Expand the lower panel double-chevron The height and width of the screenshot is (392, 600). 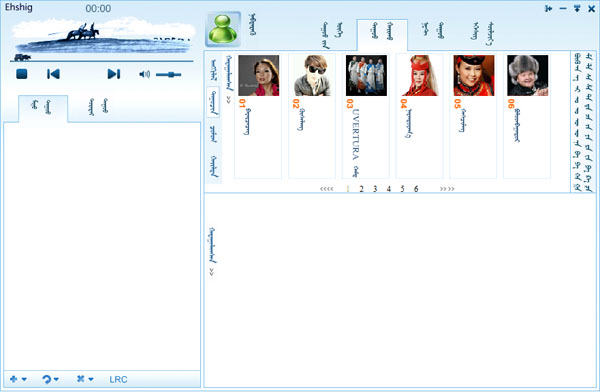point(212,272)
